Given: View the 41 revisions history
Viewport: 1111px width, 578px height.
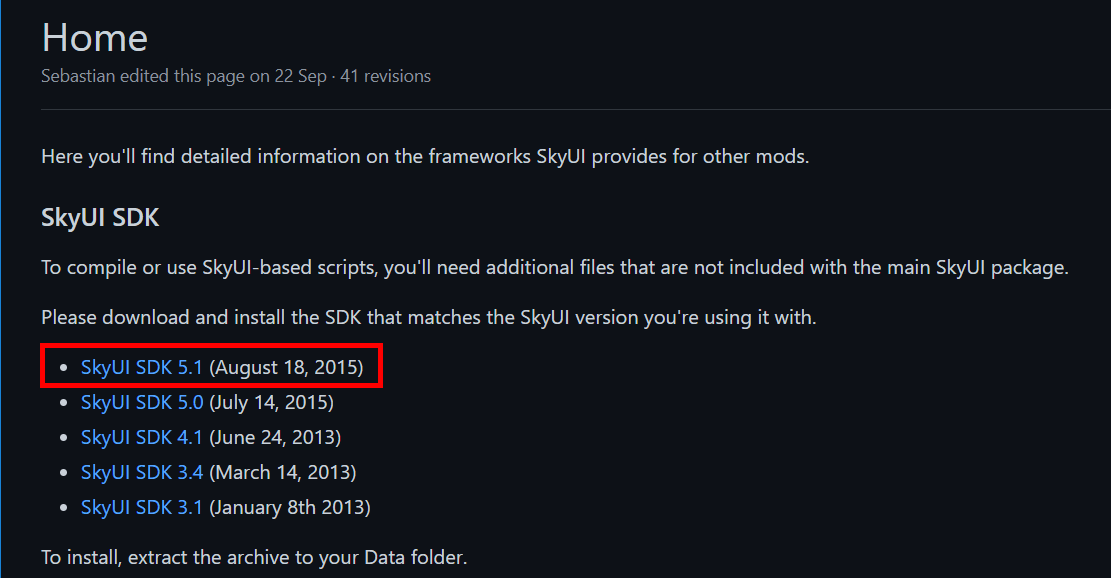Looking at the screenshot, I should tap(385, 76).
